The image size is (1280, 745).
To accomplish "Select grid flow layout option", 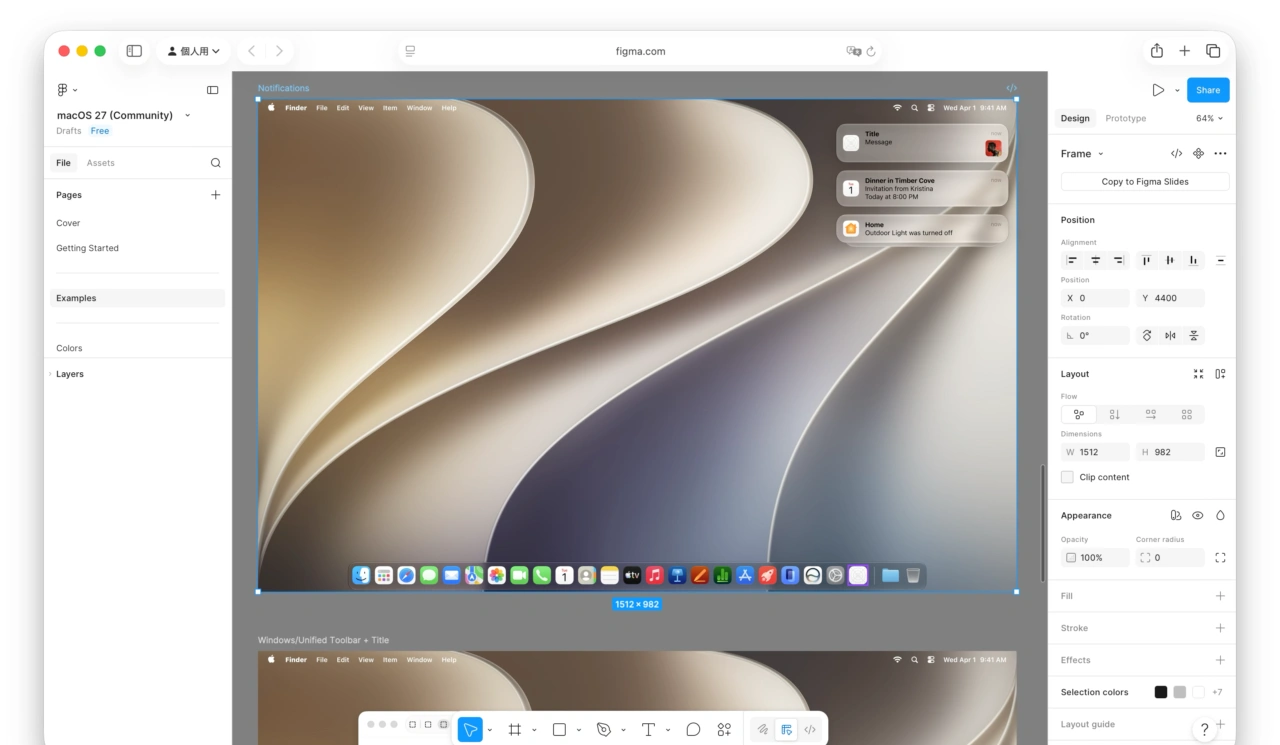I will pos(1187,414).
